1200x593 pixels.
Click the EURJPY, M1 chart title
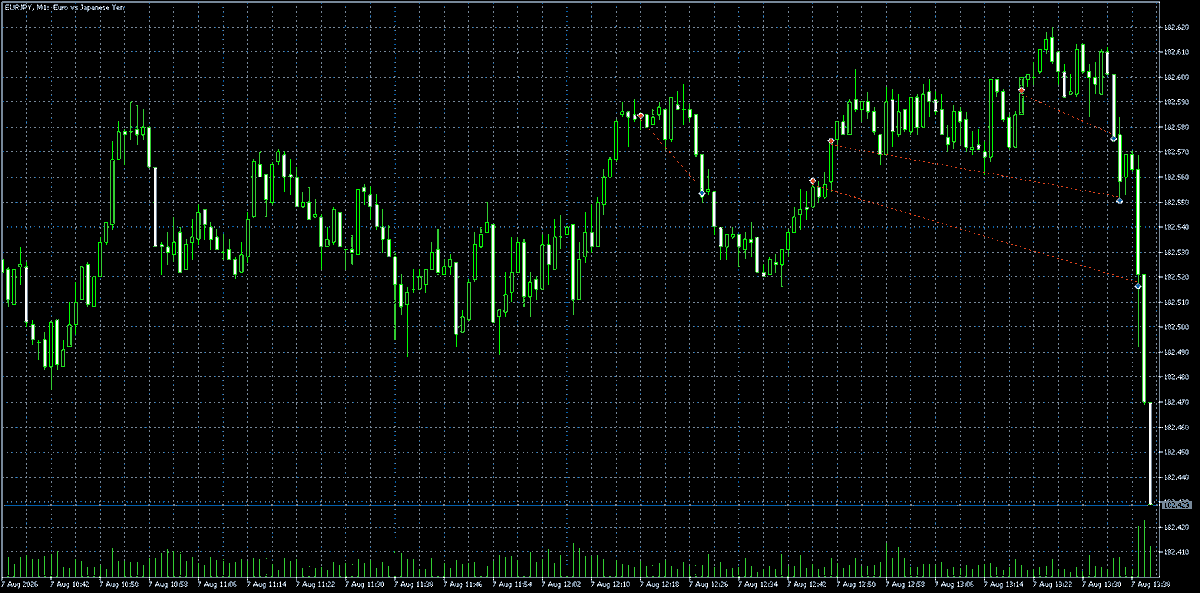tap(63, 6)
